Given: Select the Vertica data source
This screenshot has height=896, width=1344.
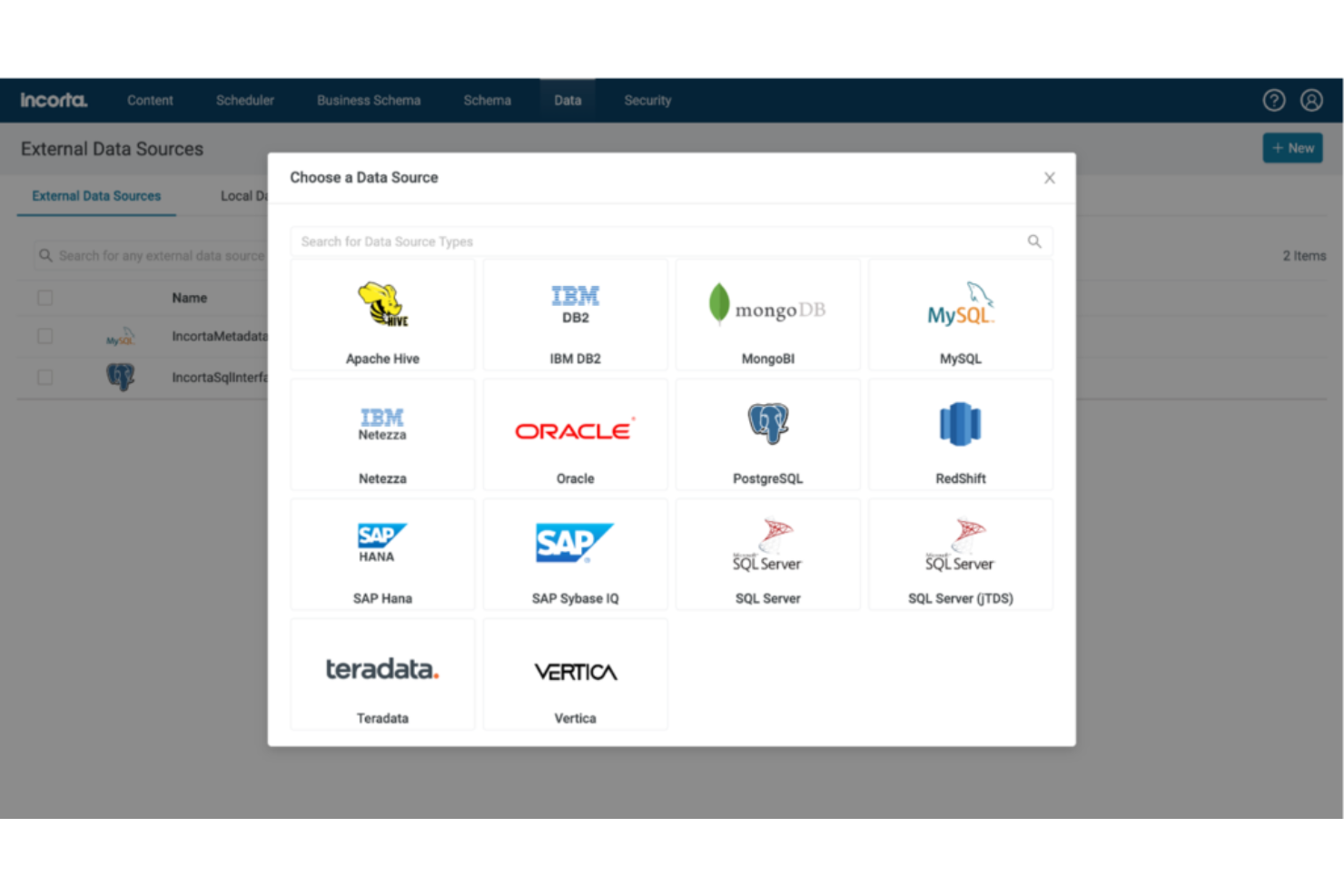Looking at the screenshot, I should click(x=575, y=674).
